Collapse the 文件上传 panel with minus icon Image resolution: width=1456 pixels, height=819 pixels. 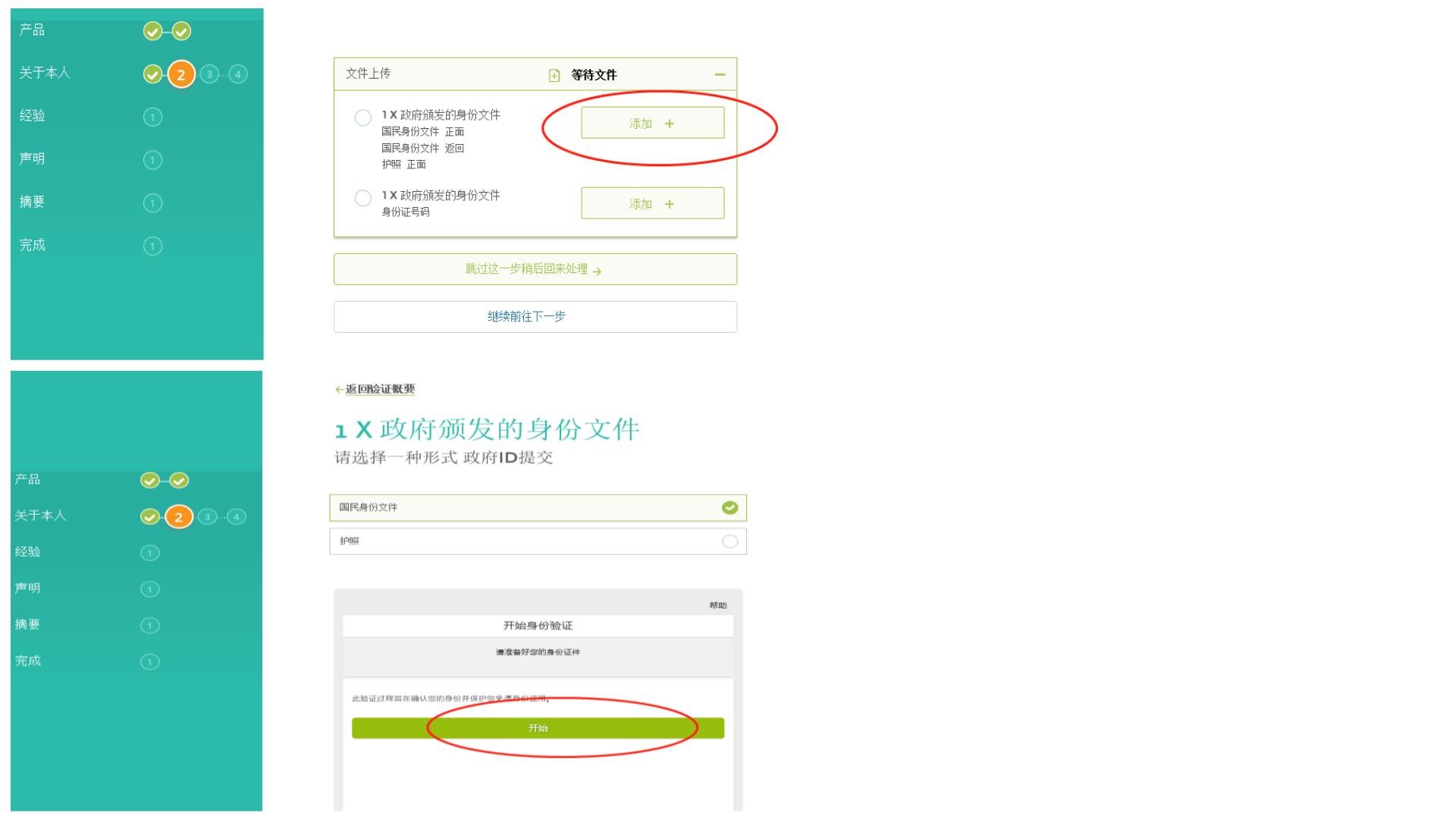(x=720, y=74)
